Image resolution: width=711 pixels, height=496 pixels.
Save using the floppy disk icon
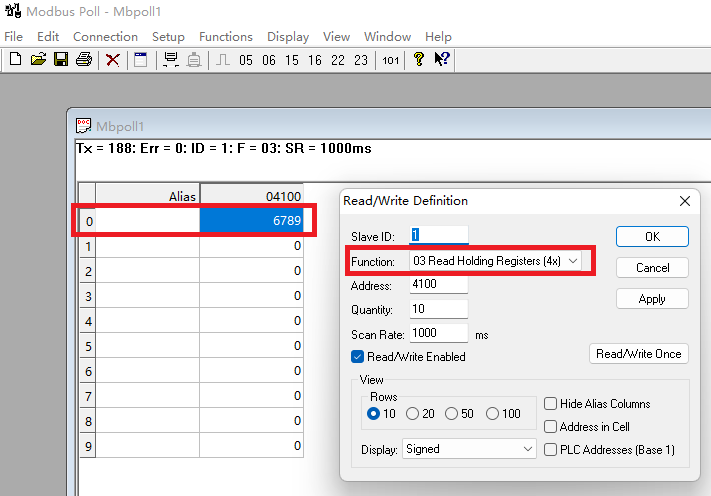click(x=61, y=59)
